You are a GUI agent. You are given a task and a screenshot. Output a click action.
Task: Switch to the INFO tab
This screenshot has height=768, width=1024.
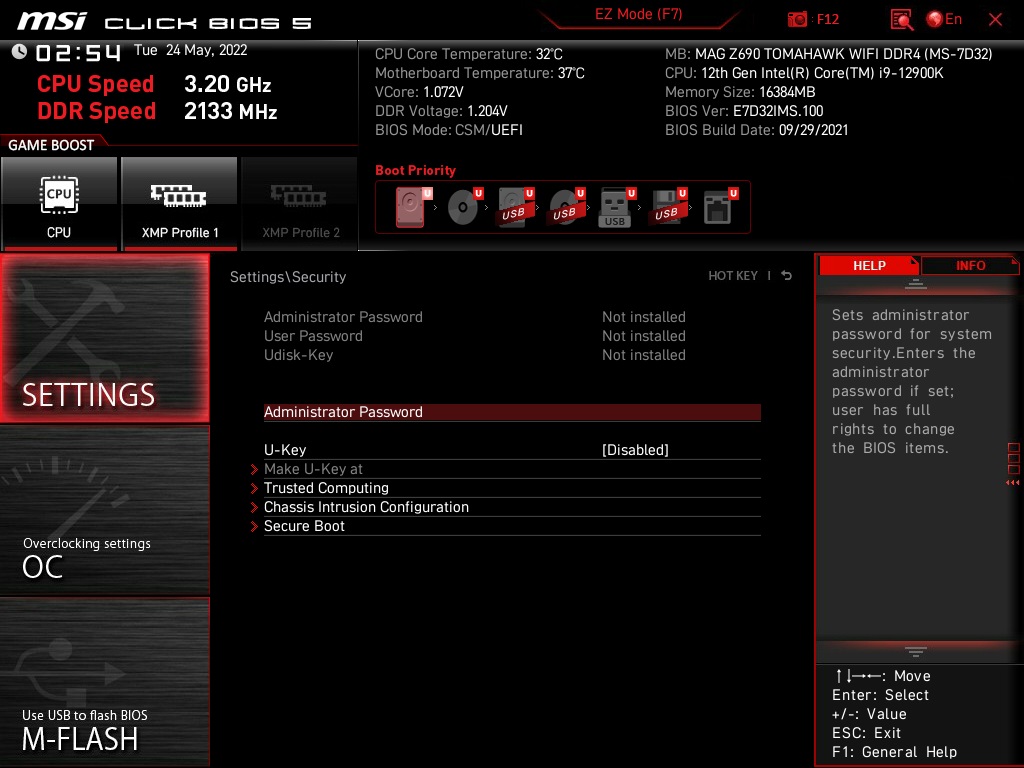pyautogui.click(x=970, y=265)
